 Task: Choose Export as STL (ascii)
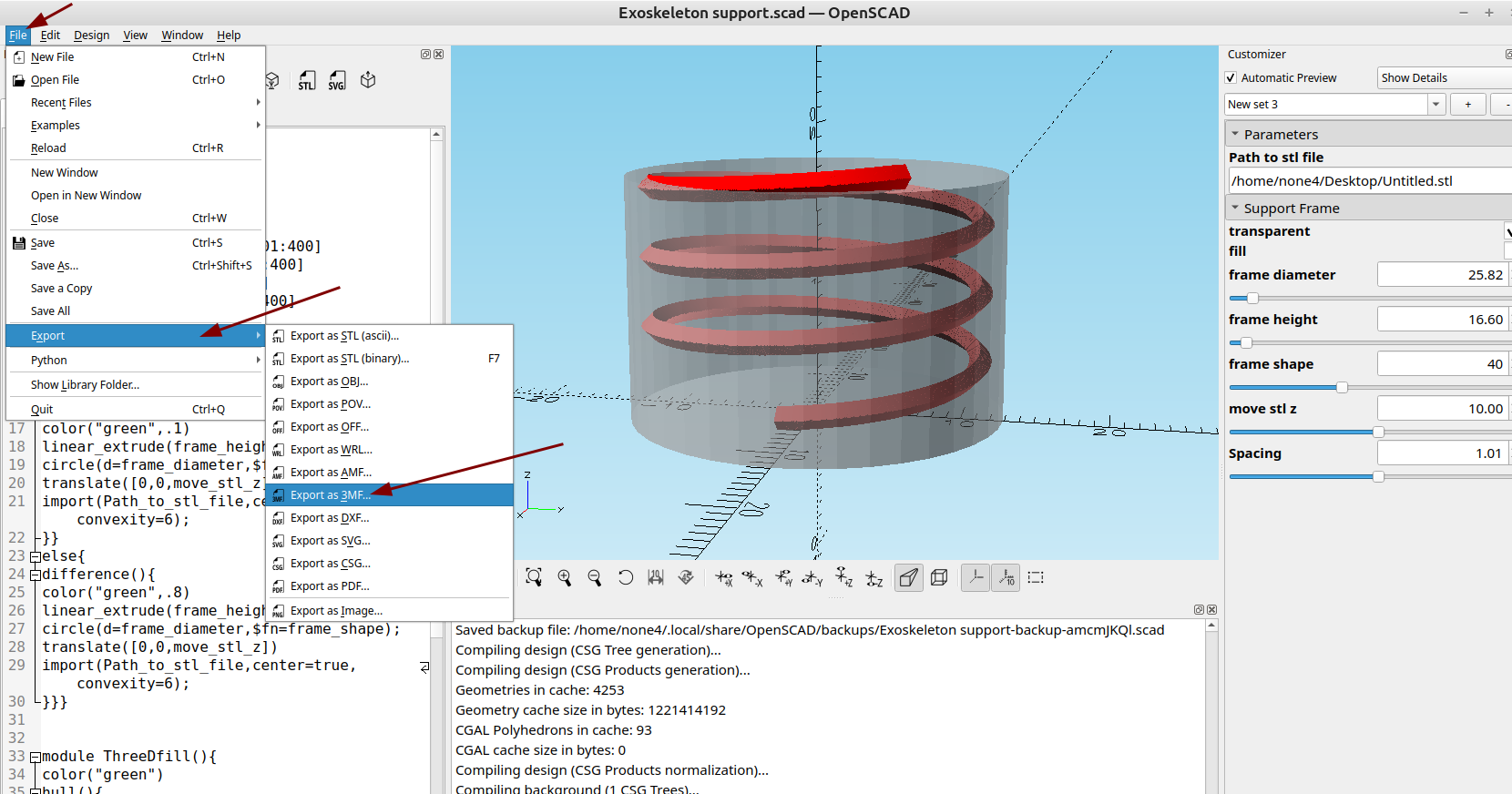pos(390,336)
